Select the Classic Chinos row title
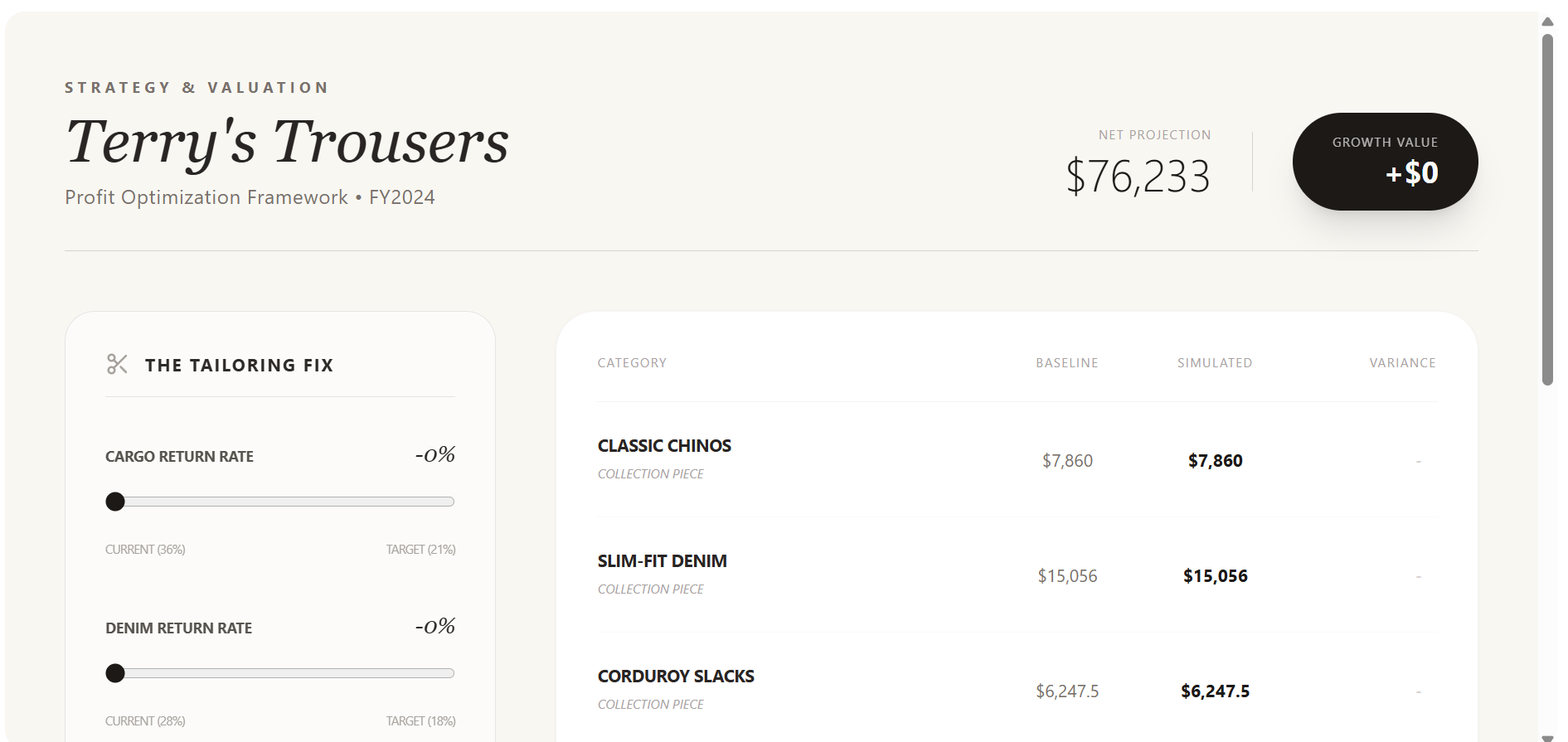Viewport: 1568px width, 742px height. tap(664, 446)
